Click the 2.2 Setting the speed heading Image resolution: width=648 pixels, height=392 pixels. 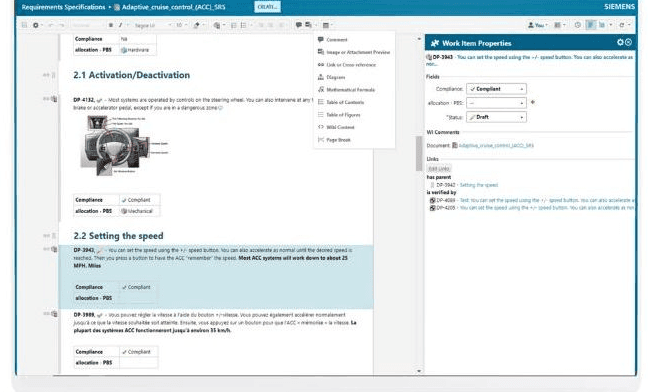[x=118, y=236]
